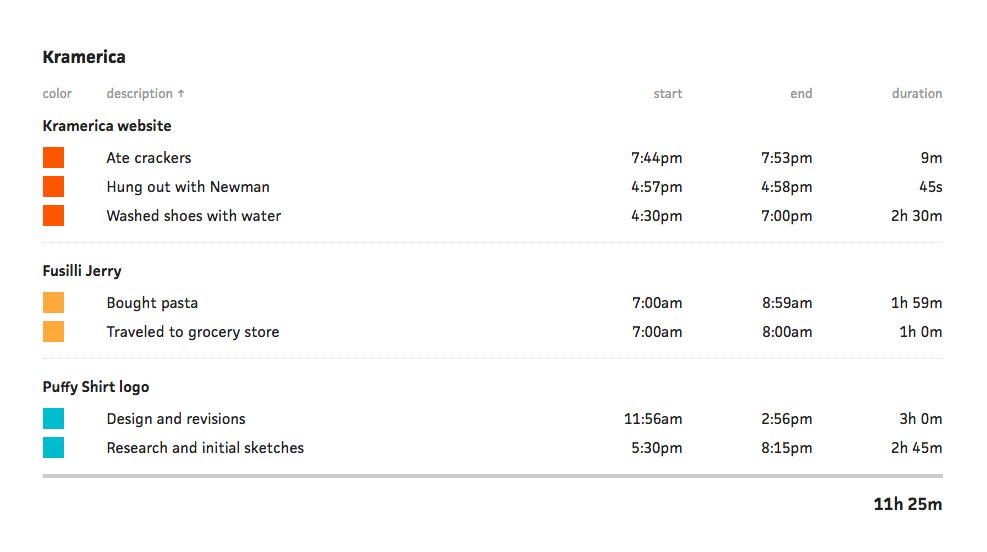Viewport: 987px width, 552px height.
Task: Open the Fusilli Jerry project heading
Action: 82,271
